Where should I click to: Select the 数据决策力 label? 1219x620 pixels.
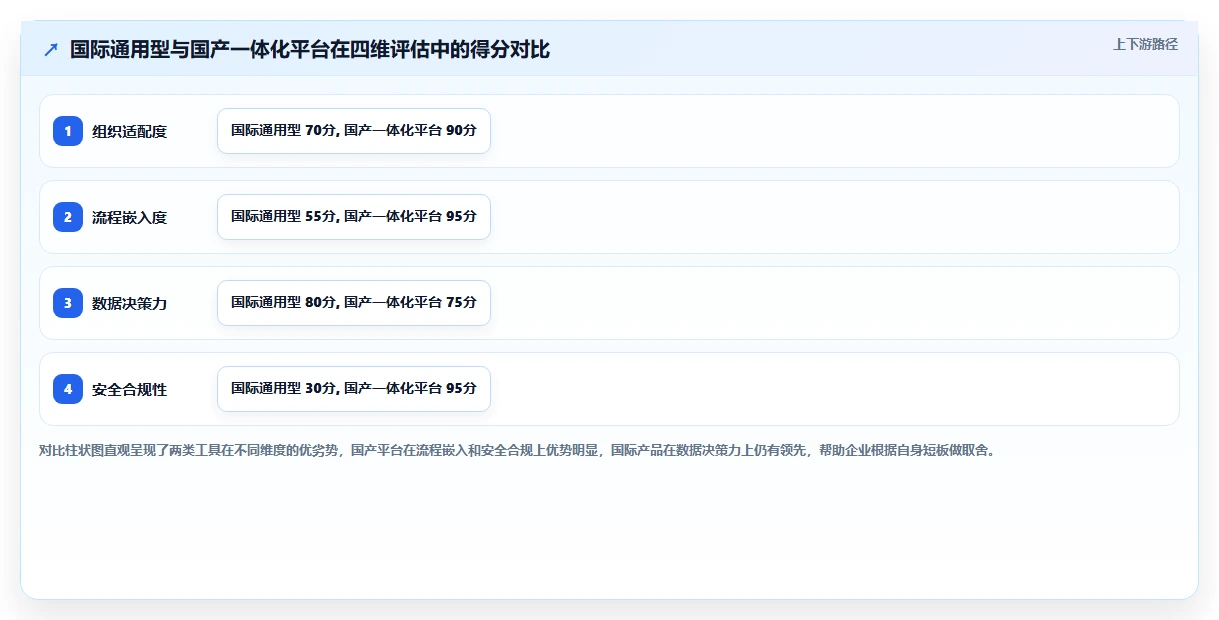point(129,303)
